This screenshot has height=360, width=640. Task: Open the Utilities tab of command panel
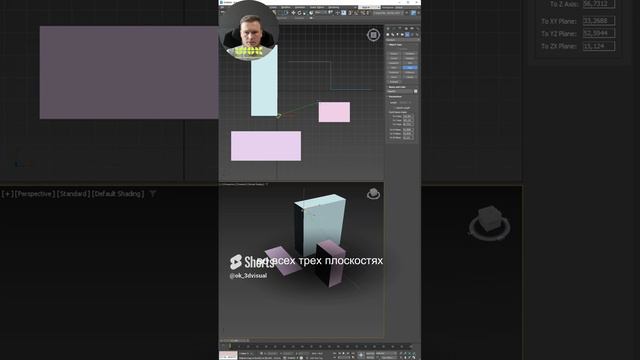point(417,28)
